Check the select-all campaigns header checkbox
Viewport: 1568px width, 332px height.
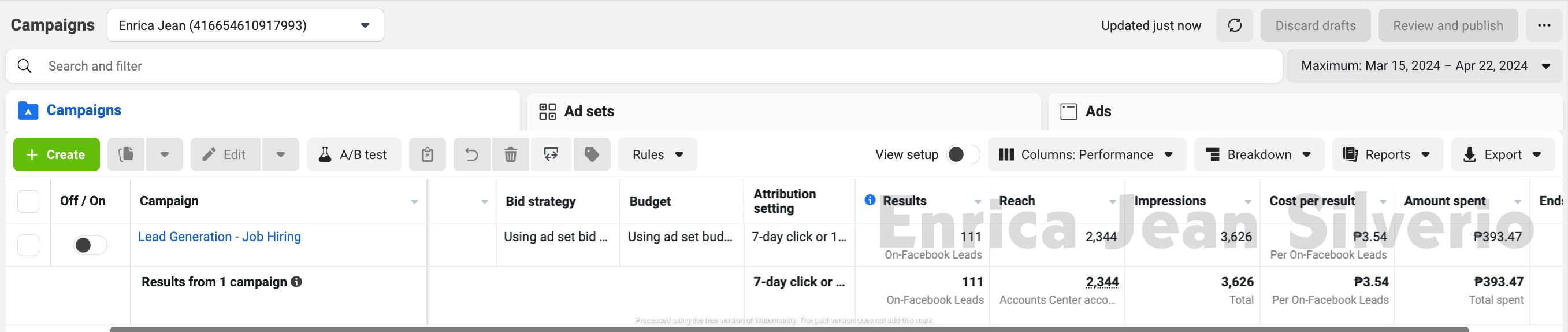[x=28, y=201]
